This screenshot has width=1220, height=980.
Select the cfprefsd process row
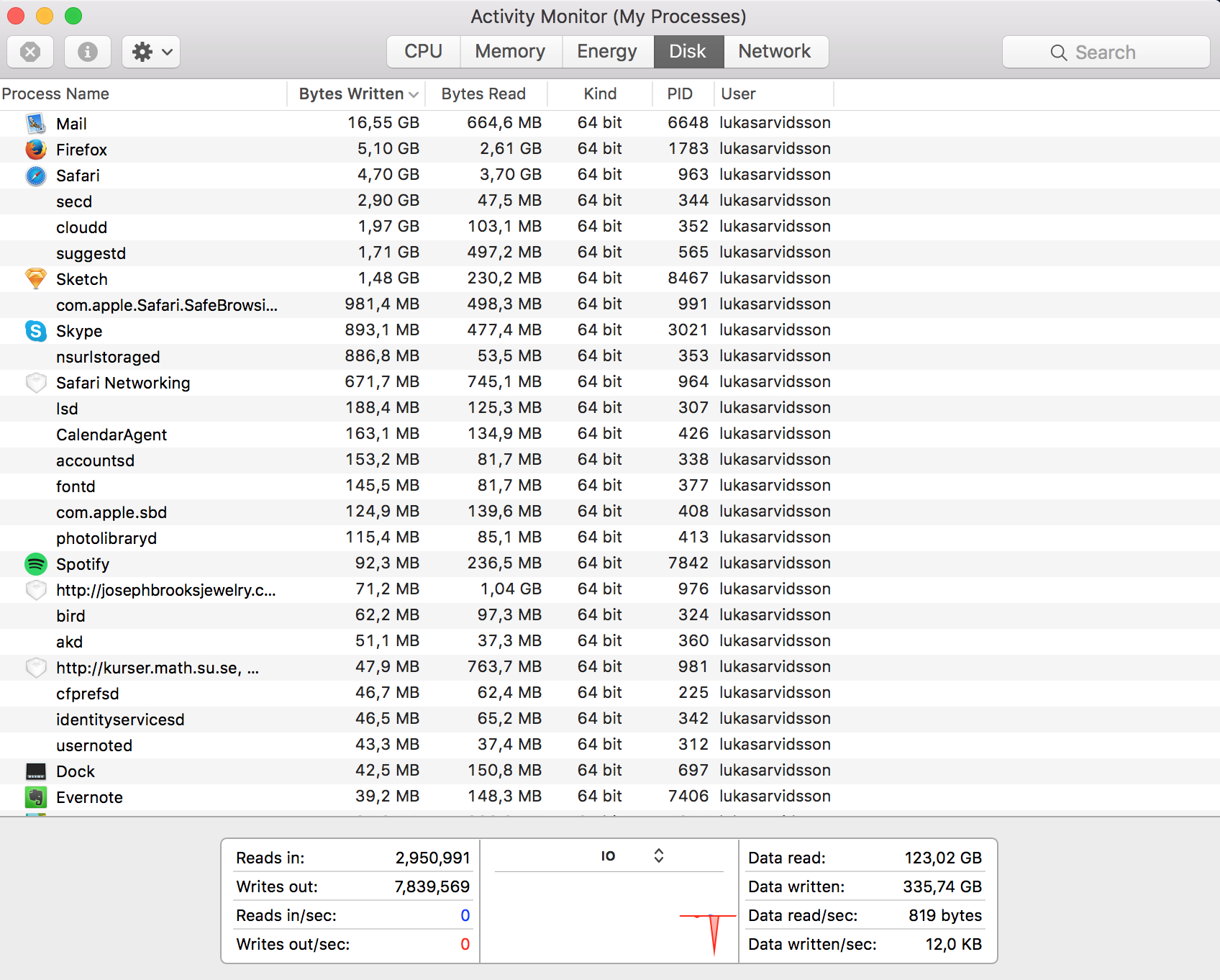pyautogui.click(x=610, y=693)
